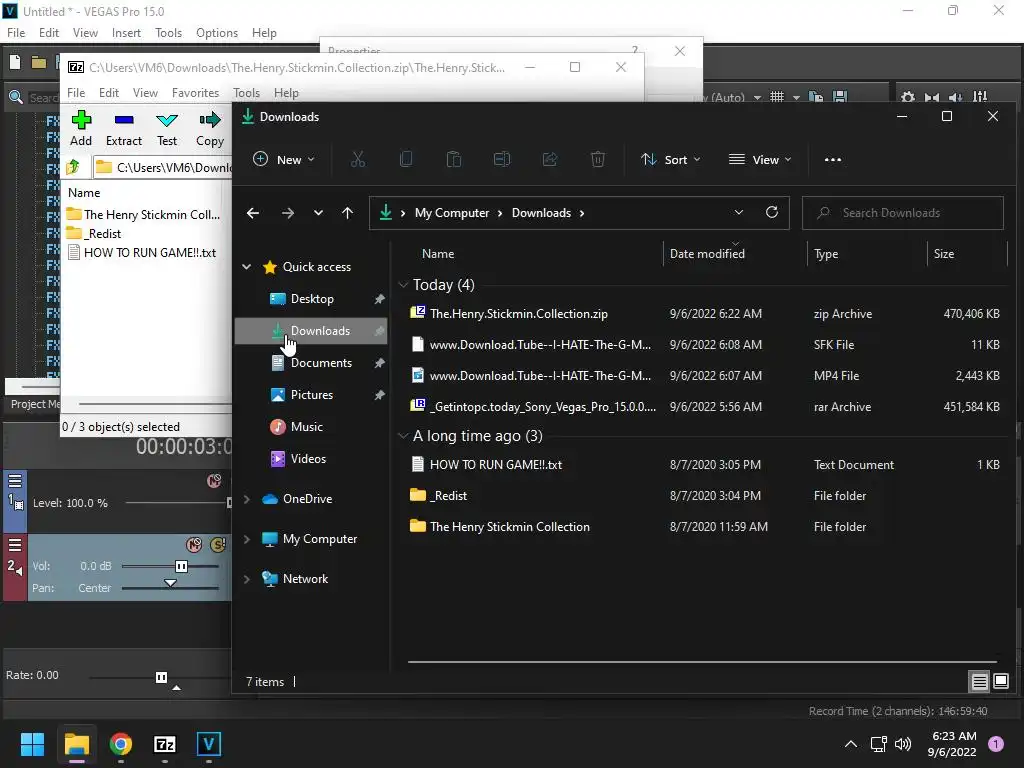
Task: Expand OneDrive in navigation pane
Action: click(247, 499)
